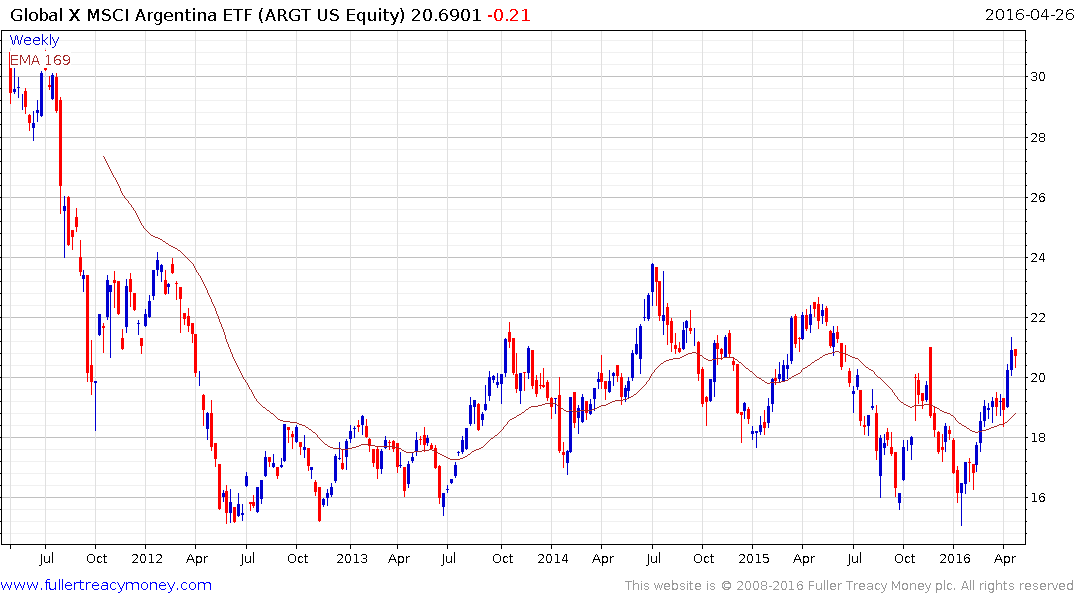Click the 2015 year axis label
The height and width of the screenshot is (600, 1075).
click(x=753, y=558)
